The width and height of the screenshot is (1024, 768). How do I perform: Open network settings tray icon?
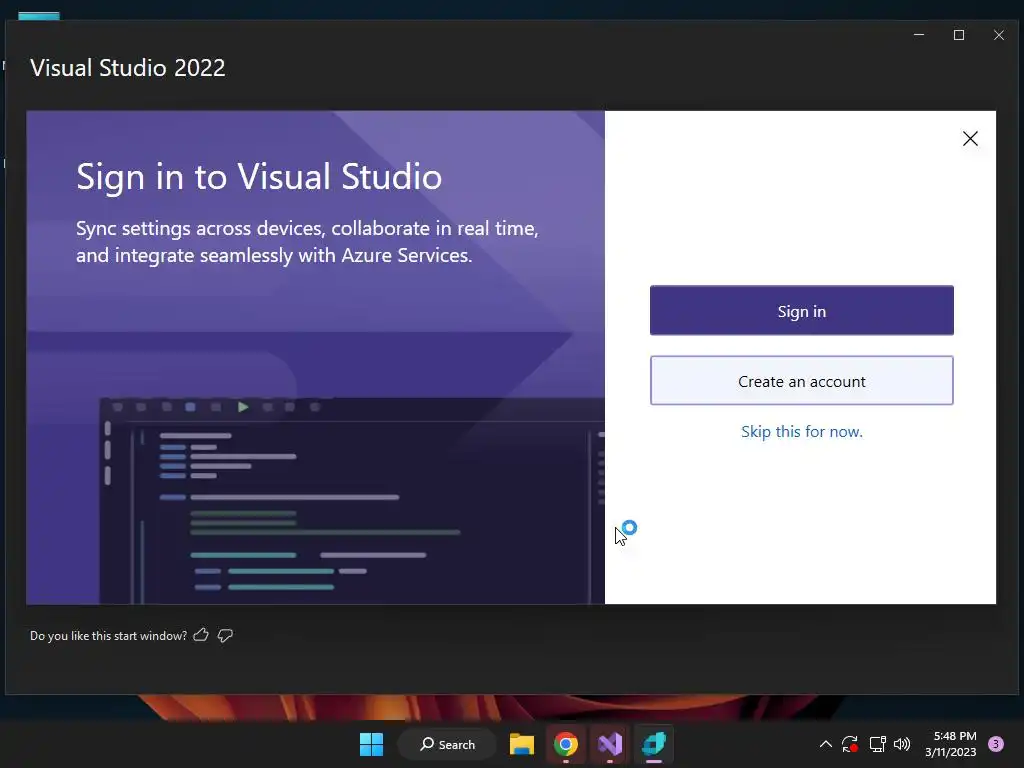tap(877, 744)
